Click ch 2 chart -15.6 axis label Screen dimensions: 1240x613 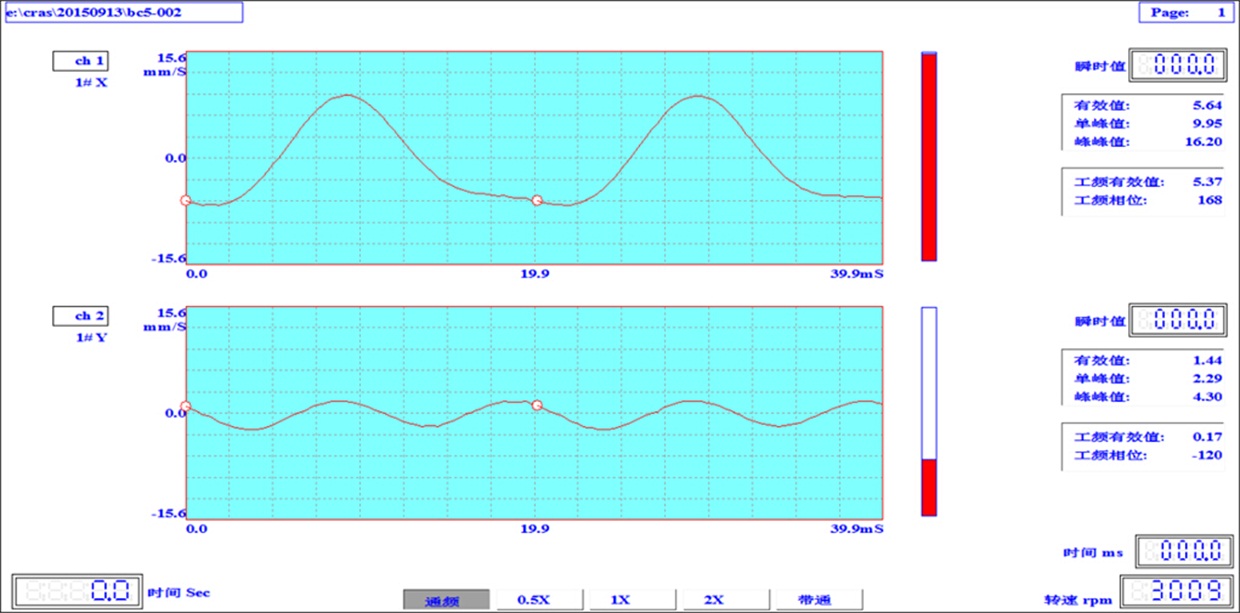pyautogui.click(x=167, y=513)
